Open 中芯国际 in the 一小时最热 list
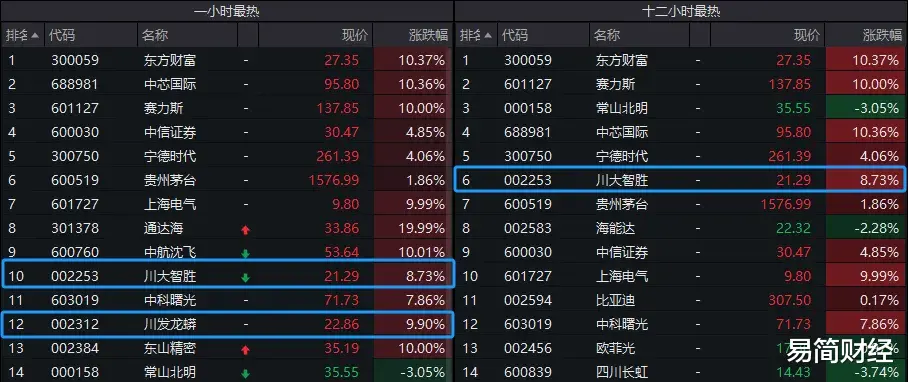This screenshot has height=382, width=908. pyautogui.click(x=170, y=85)
